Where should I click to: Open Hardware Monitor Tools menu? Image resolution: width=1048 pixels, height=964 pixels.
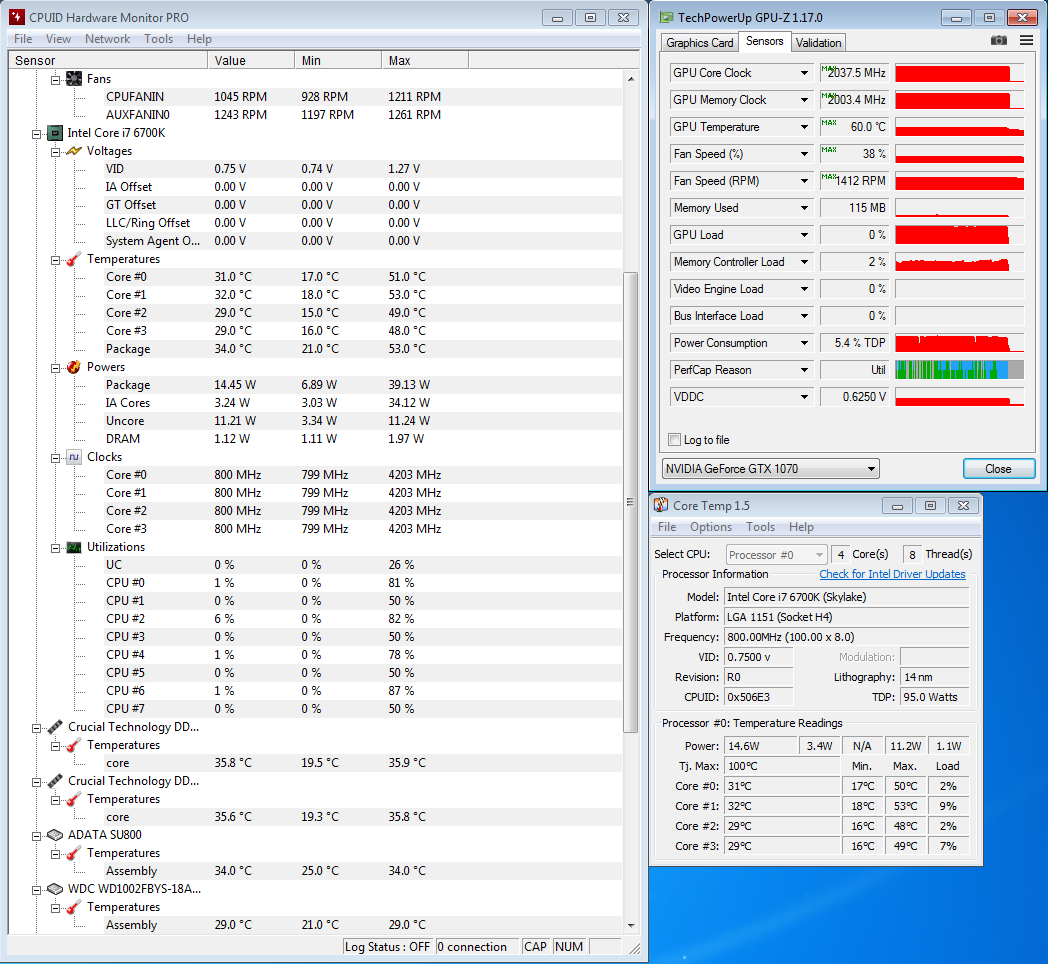158,39
